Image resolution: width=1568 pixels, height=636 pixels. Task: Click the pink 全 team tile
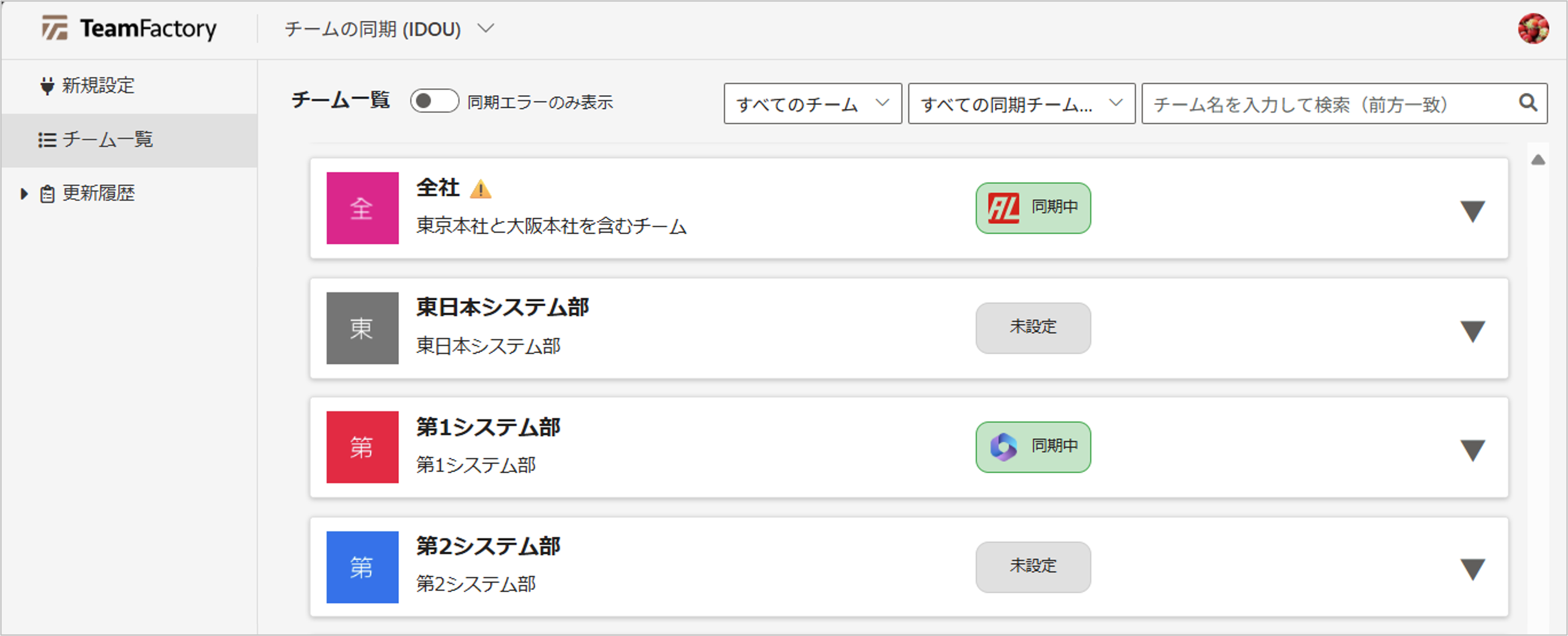point(362,208)
